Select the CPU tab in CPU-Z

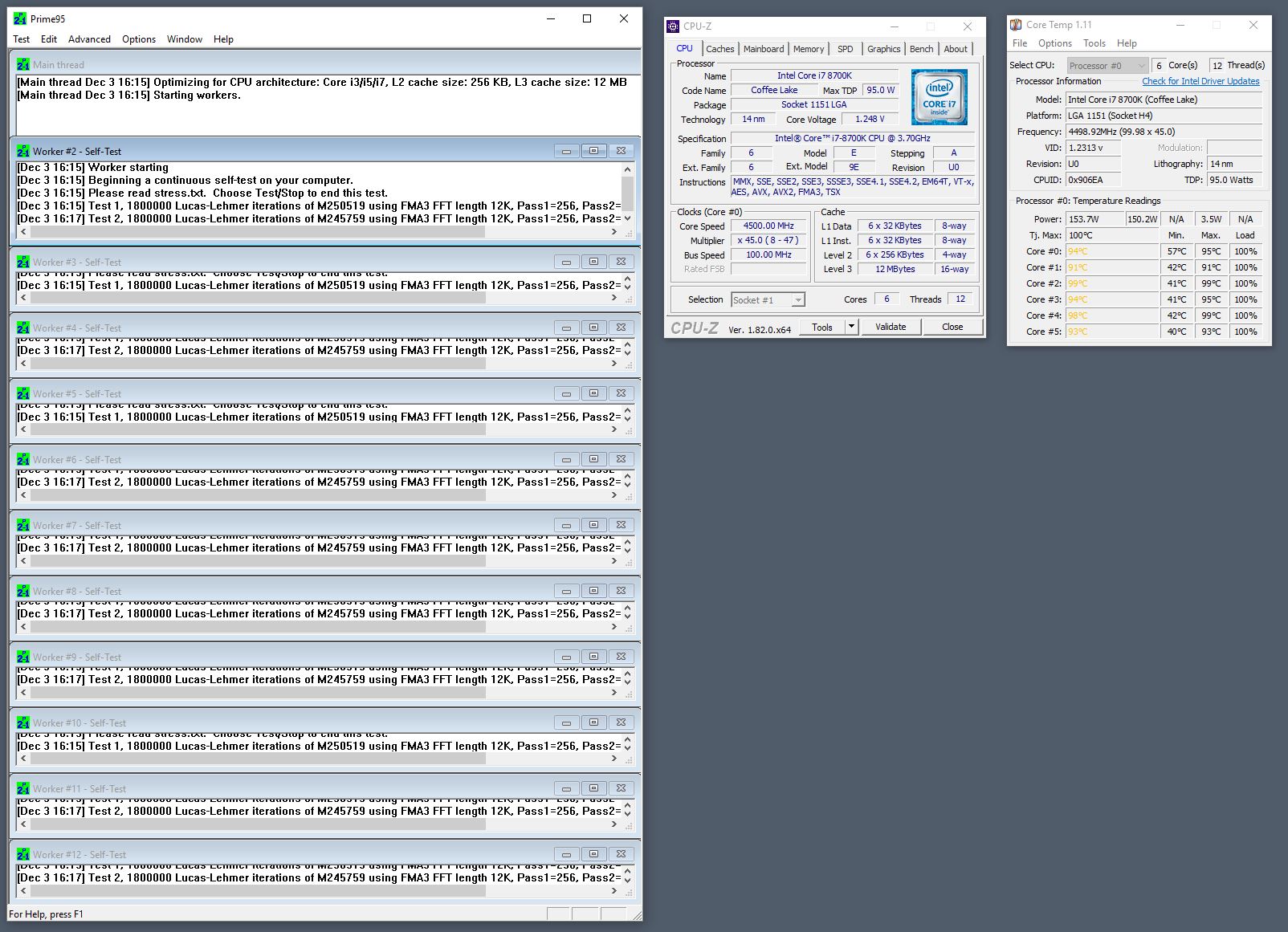(x=684, y=48)
